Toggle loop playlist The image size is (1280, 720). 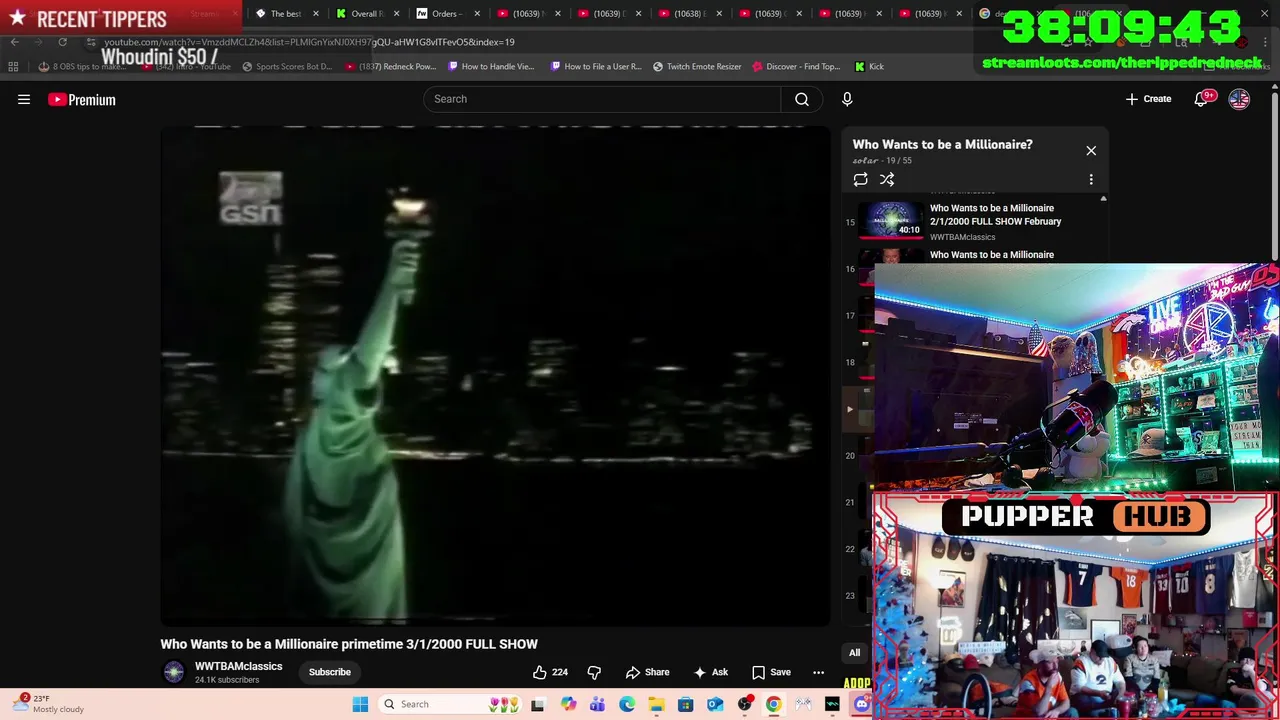point(861,180)
